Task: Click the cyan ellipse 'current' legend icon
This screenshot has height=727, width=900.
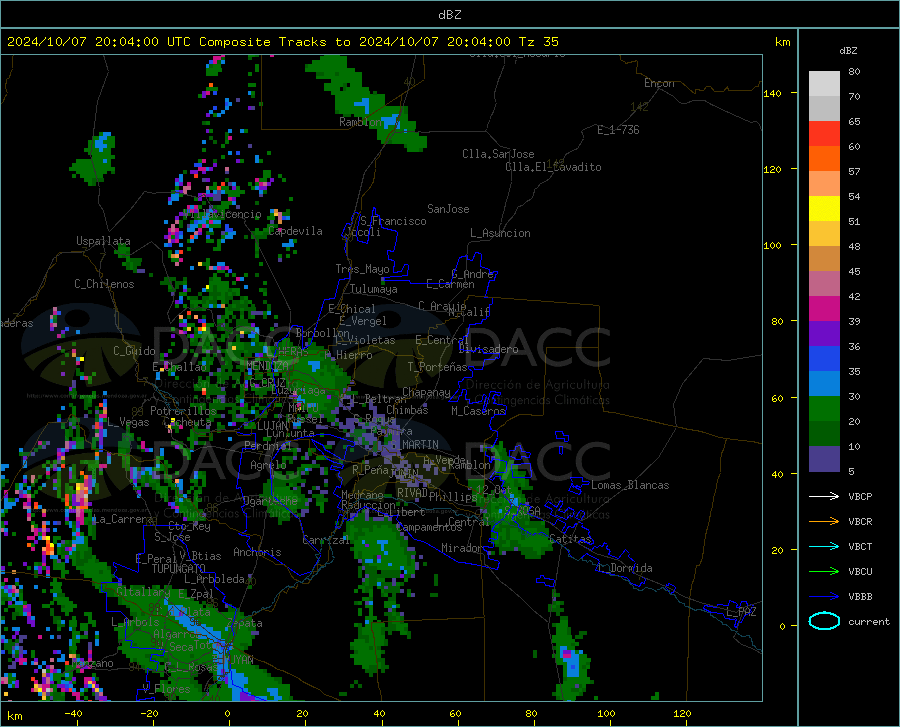Action: (824, 621)
